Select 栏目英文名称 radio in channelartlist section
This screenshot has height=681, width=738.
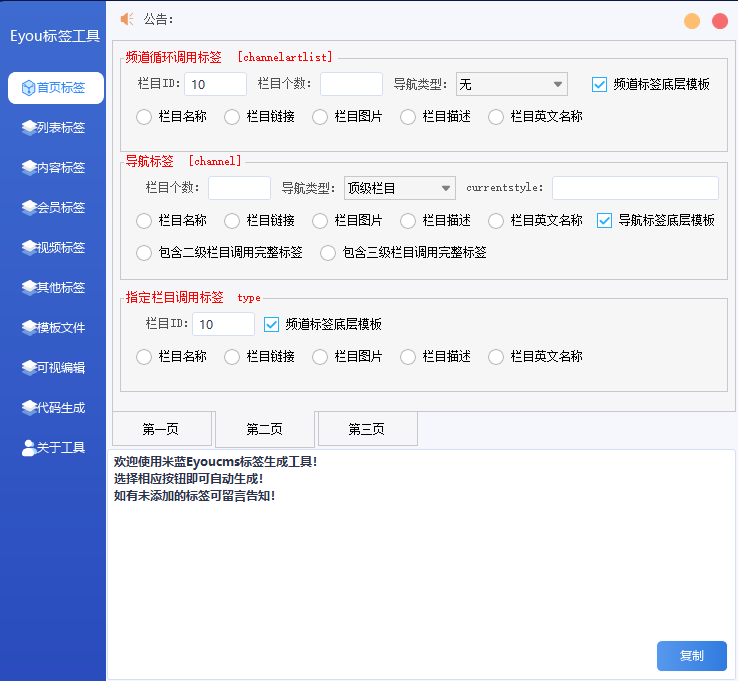(496, 117)
